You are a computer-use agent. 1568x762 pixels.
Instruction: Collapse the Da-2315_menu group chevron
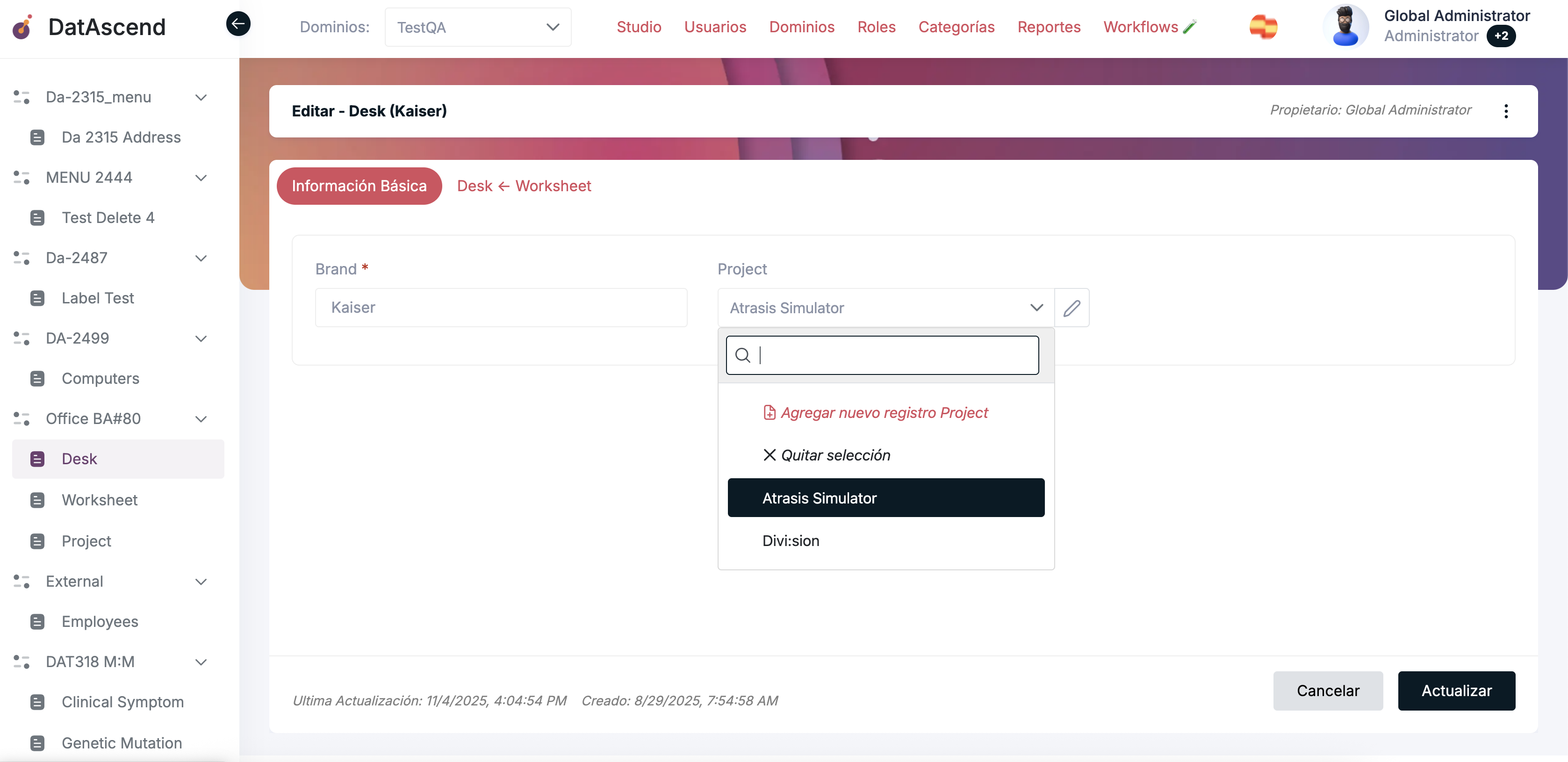201,97
